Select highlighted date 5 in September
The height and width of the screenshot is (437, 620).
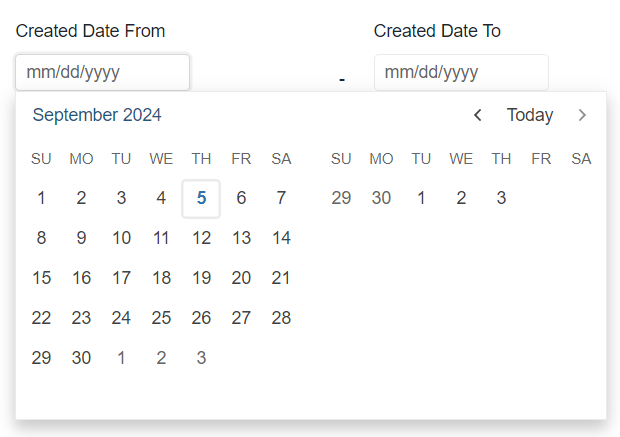tap(201, 198)
